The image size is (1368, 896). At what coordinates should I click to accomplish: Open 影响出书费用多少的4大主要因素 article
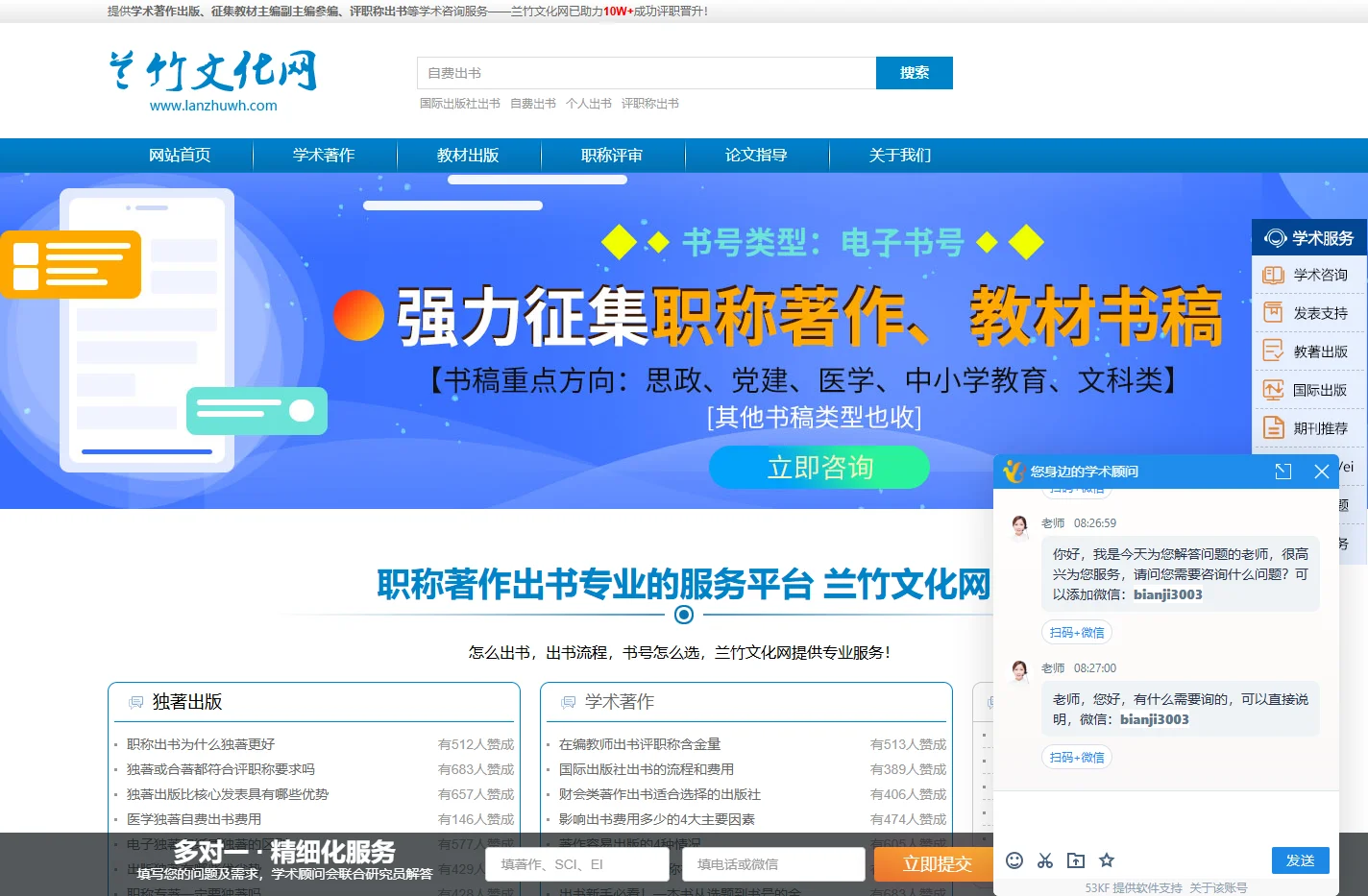click(657, 819)
